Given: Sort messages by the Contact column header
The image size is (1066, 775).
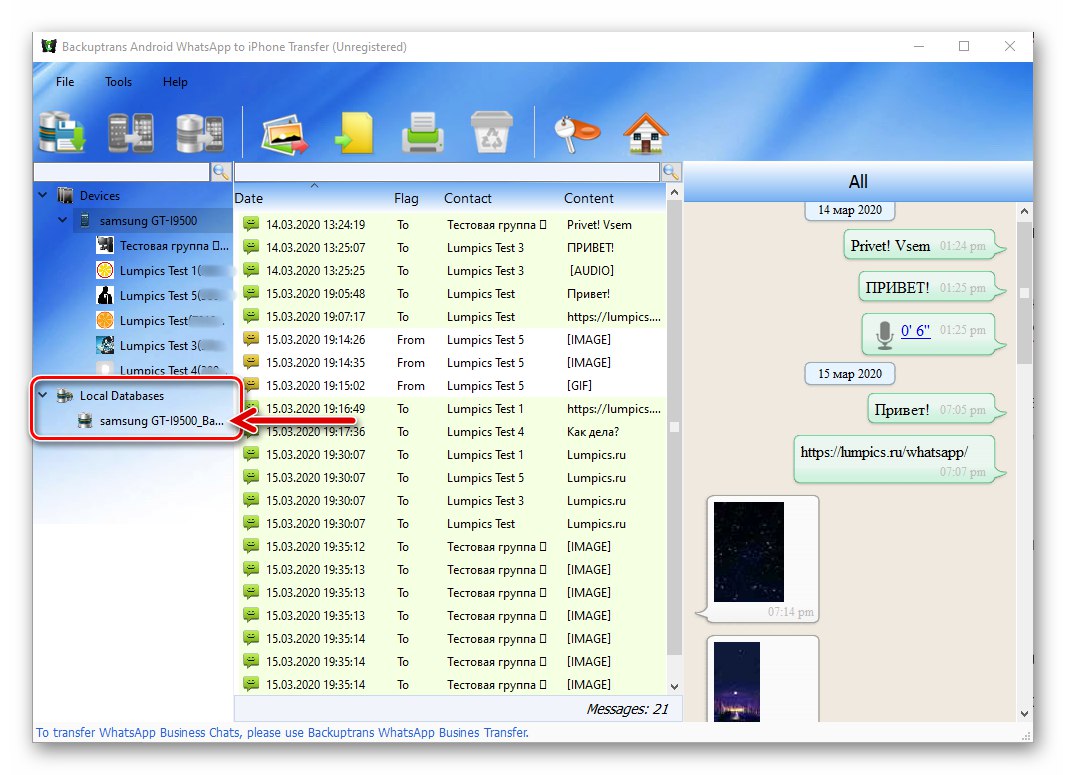Looking at the screenshot, I should point(468,198).
